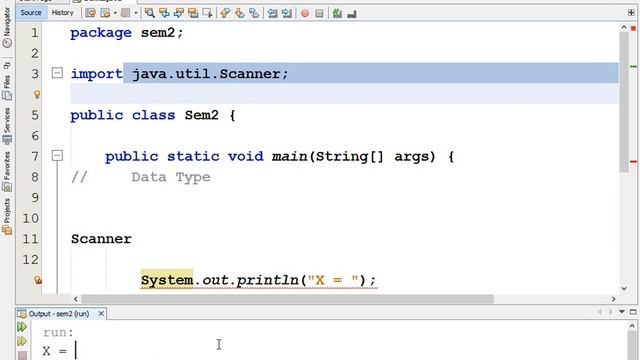Jump to last edit location icon
The height and width of the screenshot is (360, 640).
[x=91, y=13]
